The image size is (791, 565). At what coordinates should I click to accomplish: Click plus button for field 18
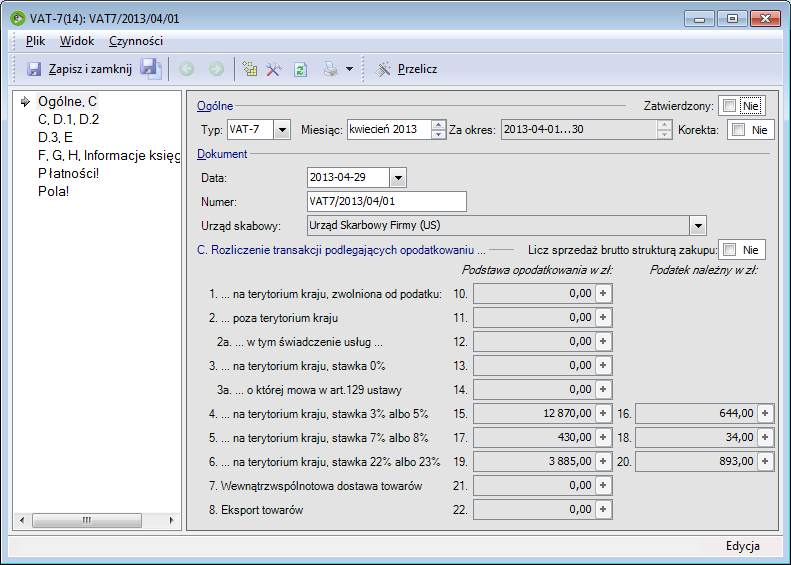(765, 437)
